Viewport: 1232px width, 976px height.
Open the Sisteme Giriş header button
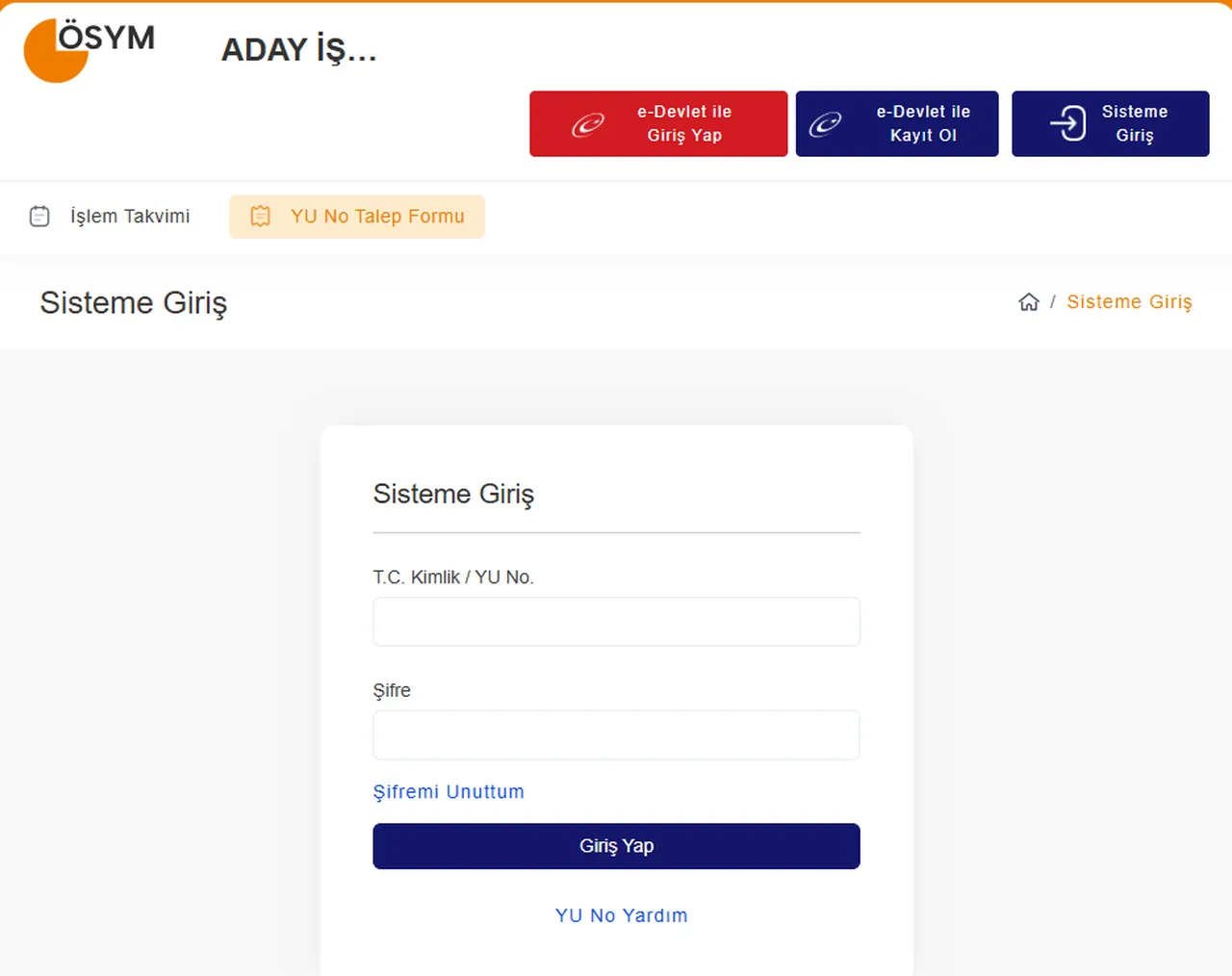[x=1110, y=123]
